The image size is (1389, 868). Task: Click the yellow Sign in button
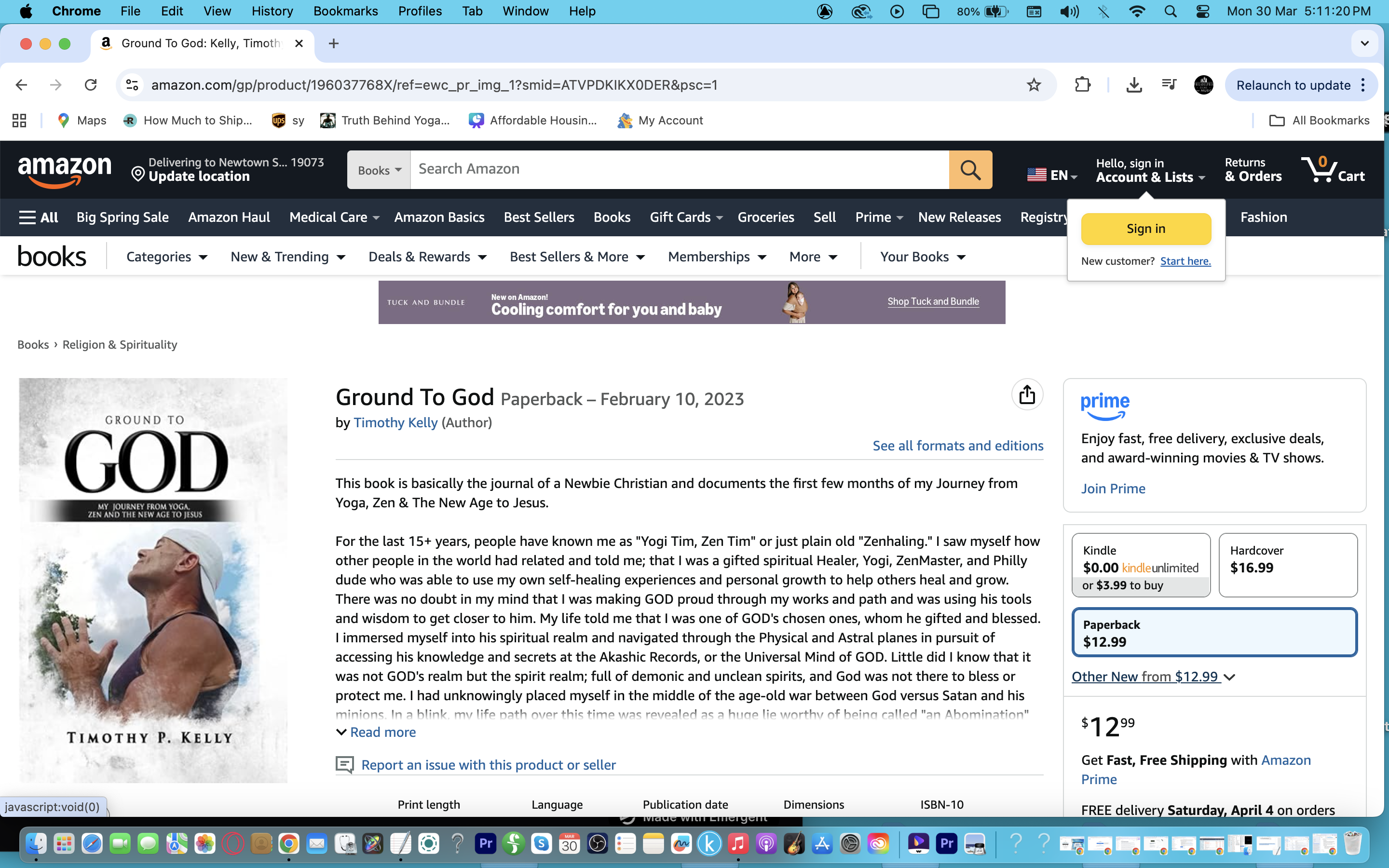1145,229
